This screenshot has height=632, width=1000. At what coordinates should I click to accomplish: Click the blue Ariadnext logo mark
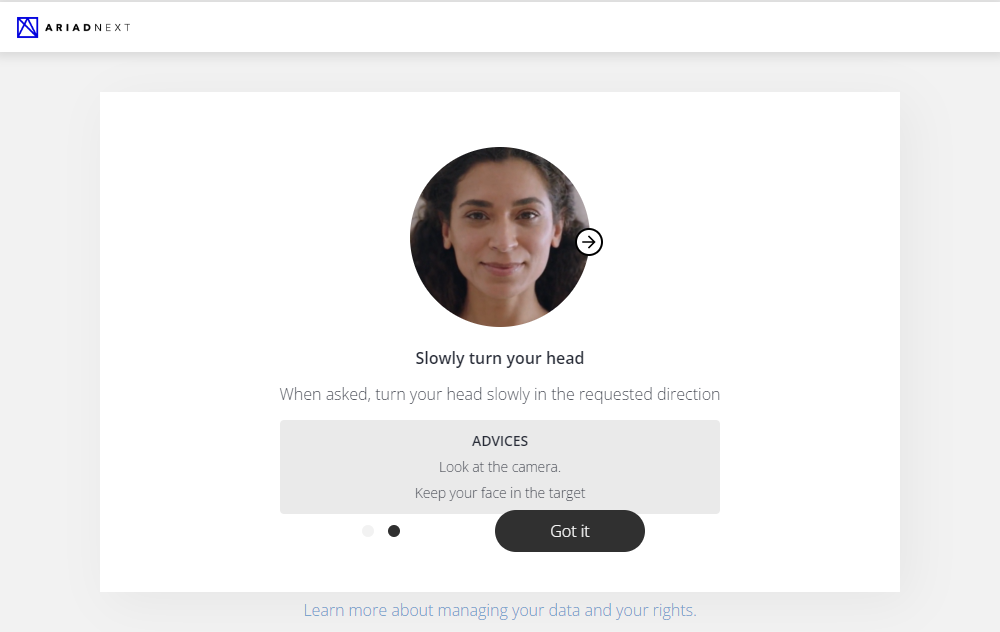[28, 27]
